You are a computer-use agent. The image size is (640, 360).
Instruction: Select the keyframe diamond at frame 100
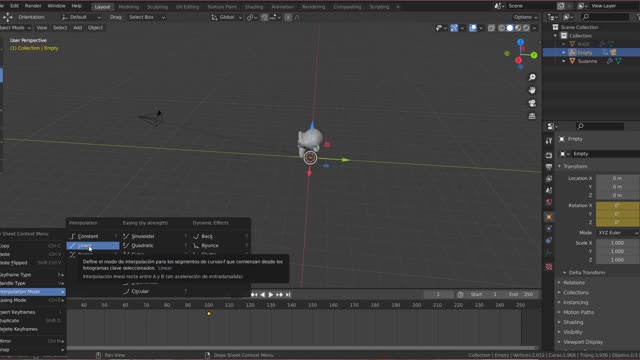tap(209, 313)
